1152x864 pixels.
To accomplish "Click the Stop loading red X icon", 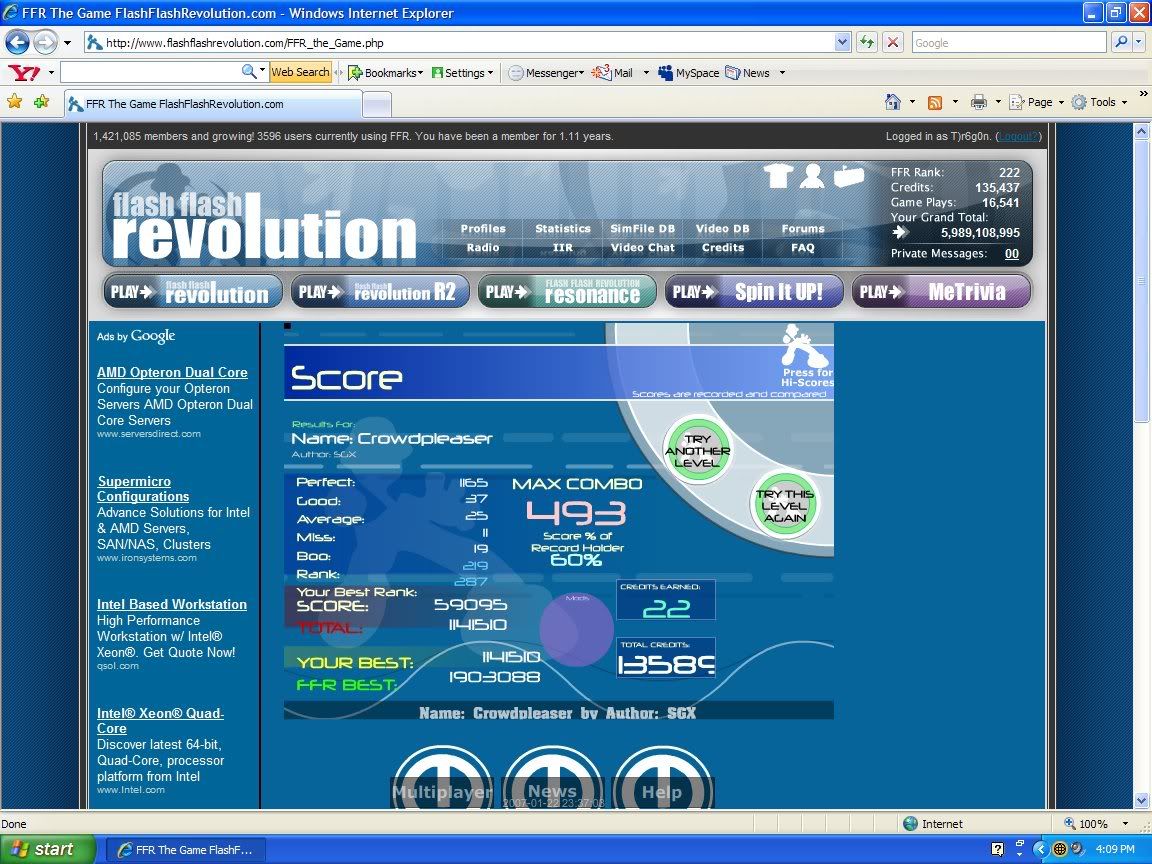I will [892, 43].
